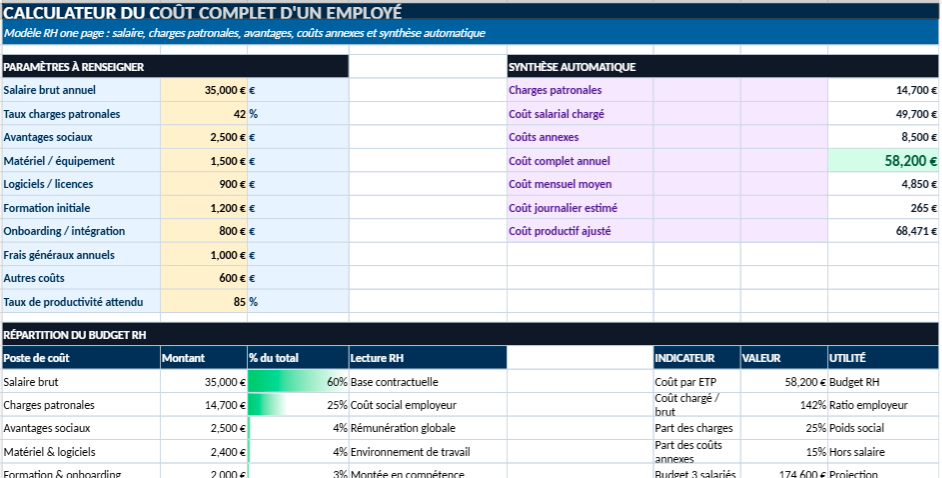
Task: Click the 'Coût productif ajusté' label
Action: click(559, 231)
